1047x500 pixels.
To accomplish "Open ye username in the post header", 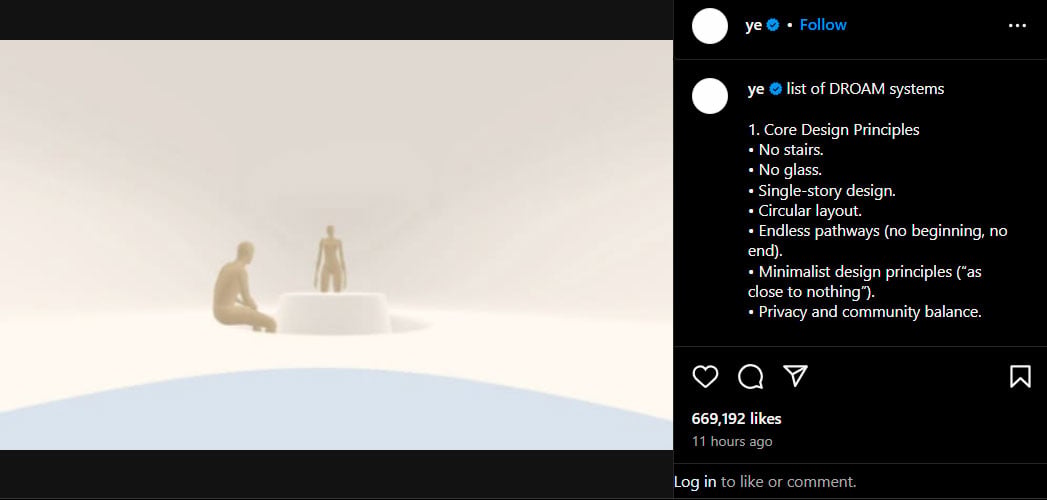I will 753,25.
